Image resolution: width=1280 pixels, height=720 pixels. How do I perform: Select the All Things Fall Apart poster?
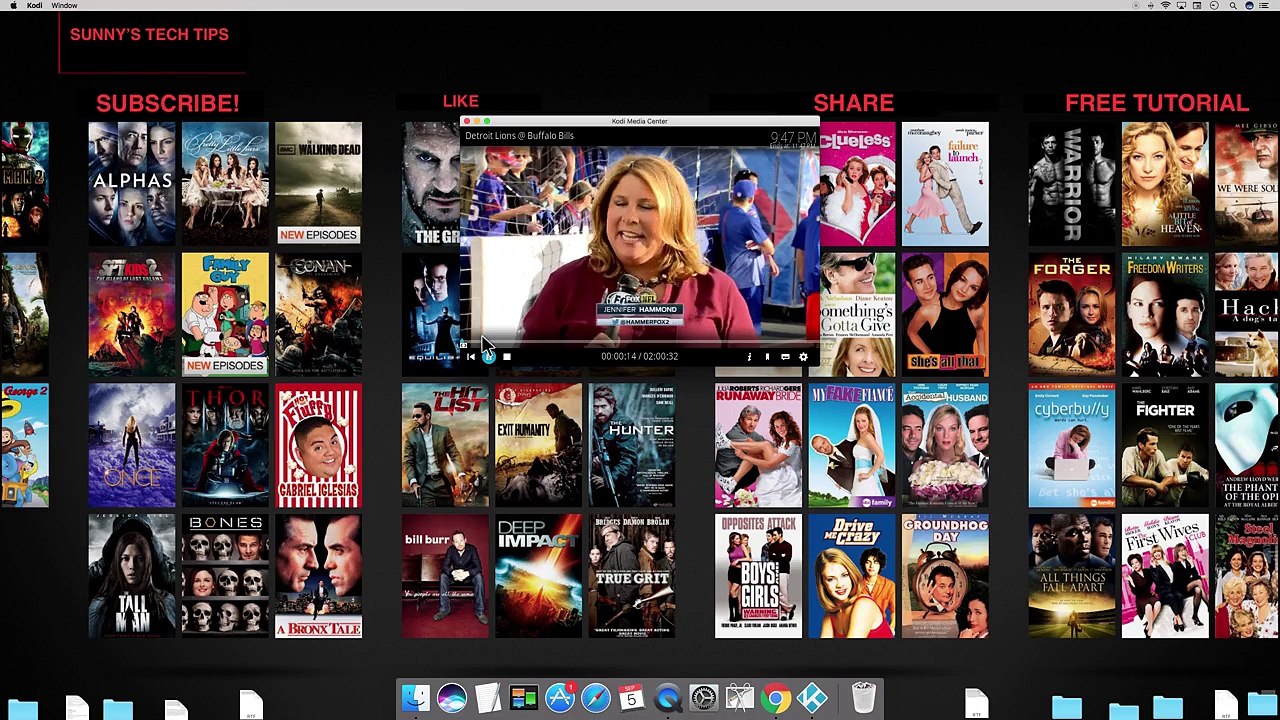(x=1072, y=576)
